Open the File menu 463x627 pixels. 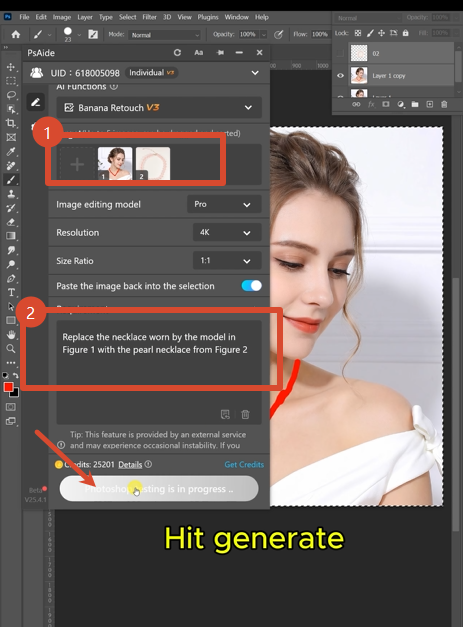[24, 17]
